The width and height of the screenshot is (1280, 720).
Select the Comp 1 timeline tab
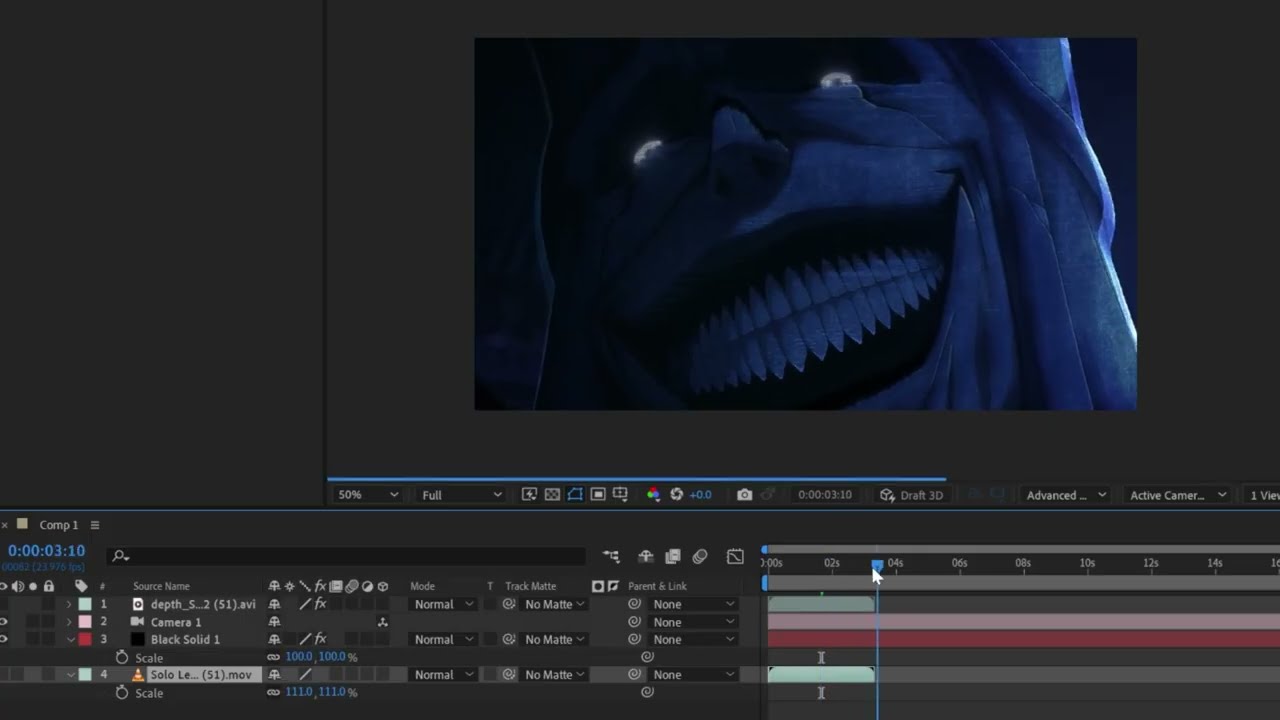(58, 525)
